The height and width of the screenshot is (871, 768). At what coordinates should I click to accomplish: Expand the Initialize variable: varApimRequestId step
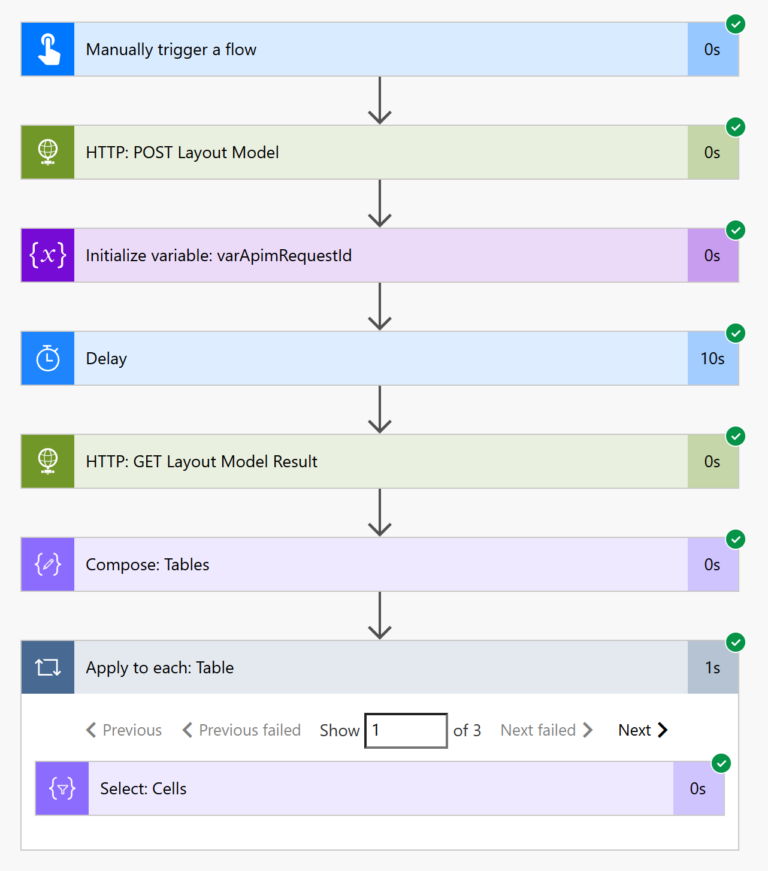point(380,255)
